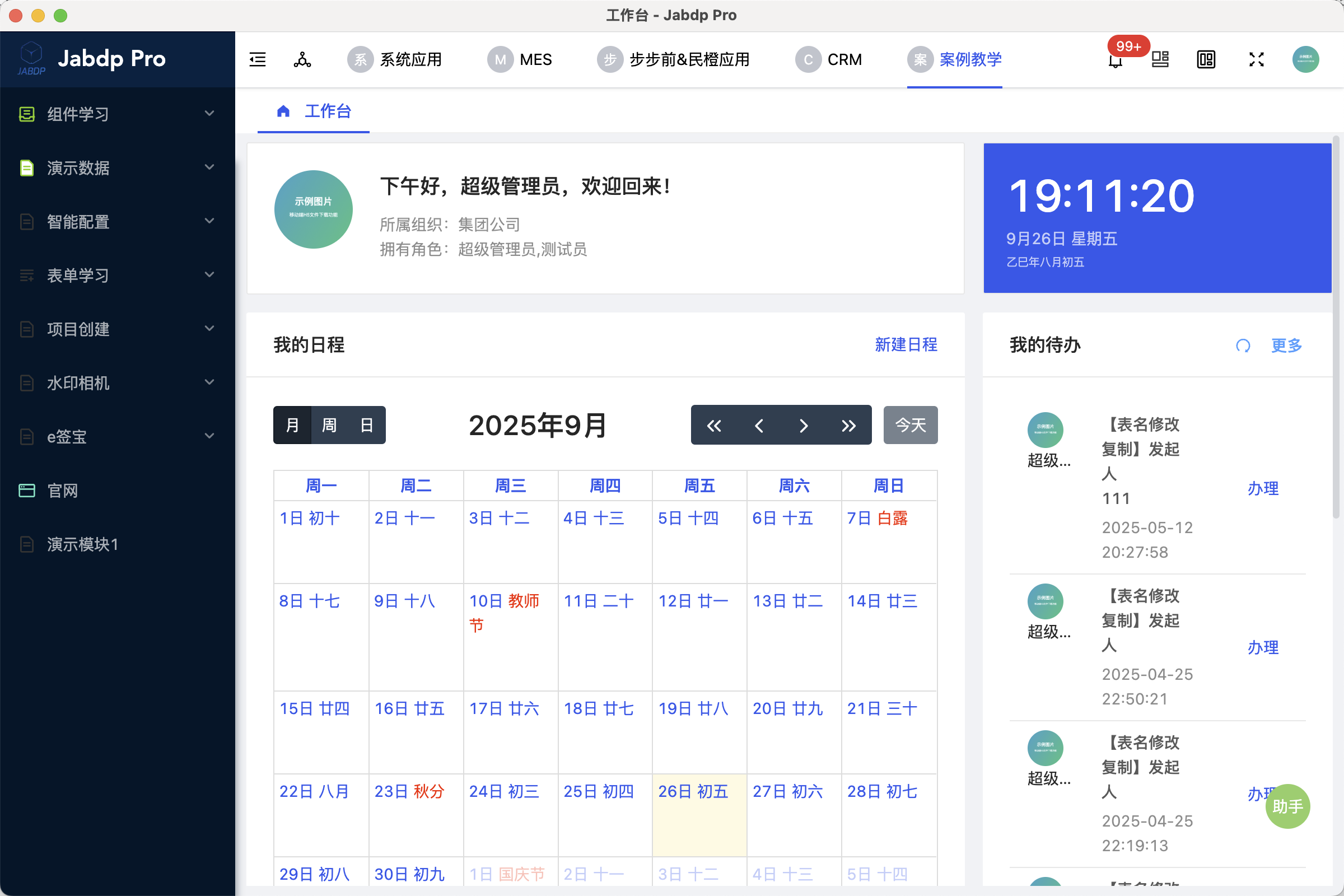Select the 月 calendar view
Viewport: 1344px width, 896px height.
(292, 425)
